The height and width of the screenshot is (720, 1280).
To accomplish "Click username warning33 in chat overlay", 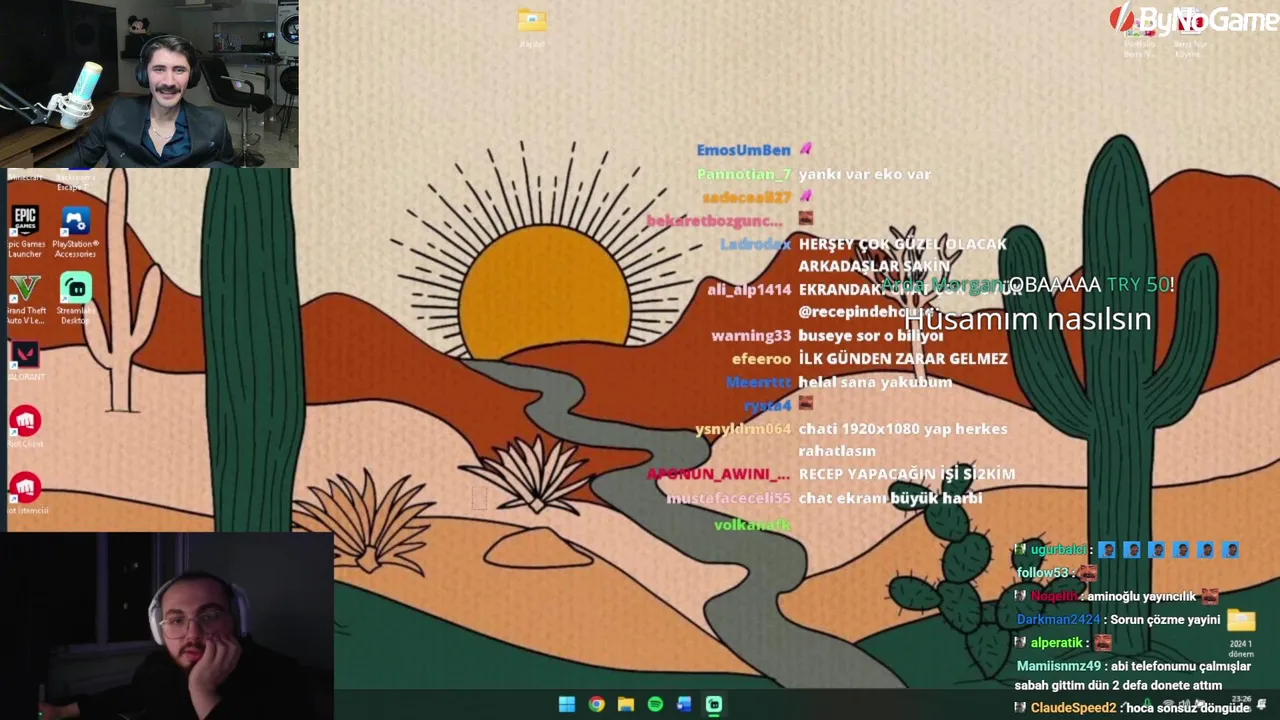I will pyautogui.click(x=751, y=336).
